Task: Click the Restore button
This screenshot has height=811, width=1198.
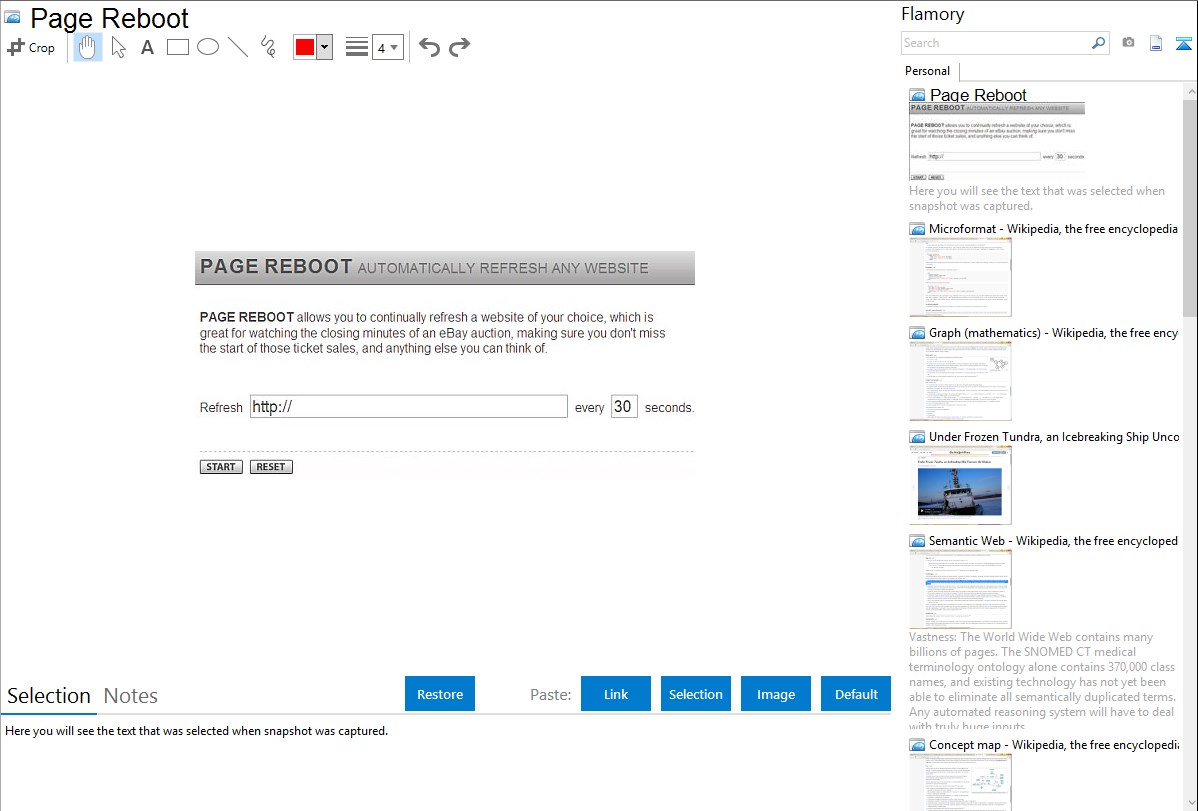Action: (440, 693)
